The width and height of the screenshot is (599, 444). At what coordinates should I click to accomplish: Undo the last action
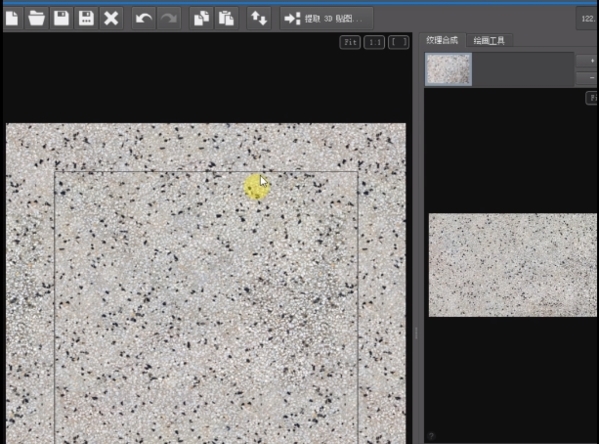coord(144,18)
